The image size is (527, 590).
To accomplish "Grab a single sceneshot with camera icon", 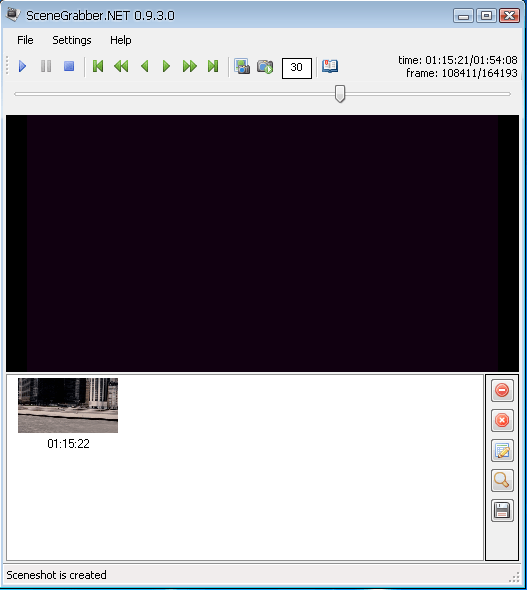I will (x=242, y=67).
